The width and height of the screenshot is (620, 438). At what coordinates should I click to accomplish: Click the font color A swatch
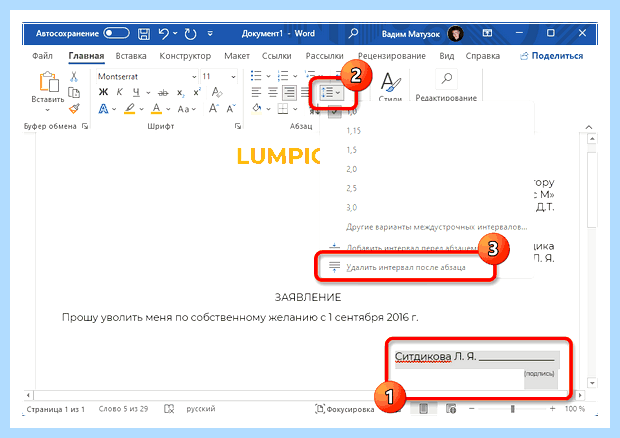(x=157, y=108)
